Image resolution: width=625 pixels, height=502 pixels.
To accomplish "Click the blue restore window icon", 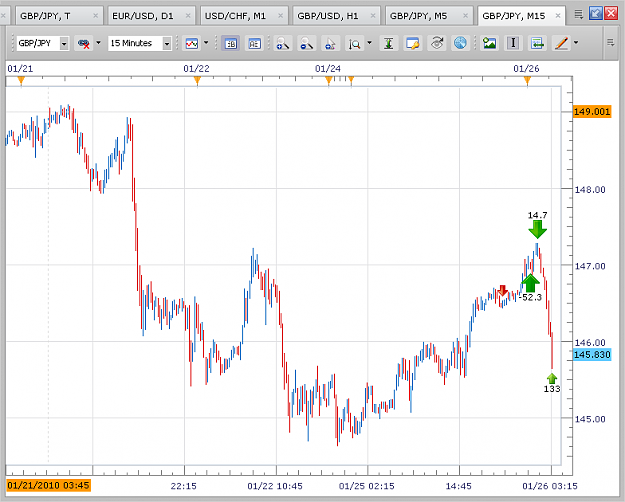I will coord(596,13).
